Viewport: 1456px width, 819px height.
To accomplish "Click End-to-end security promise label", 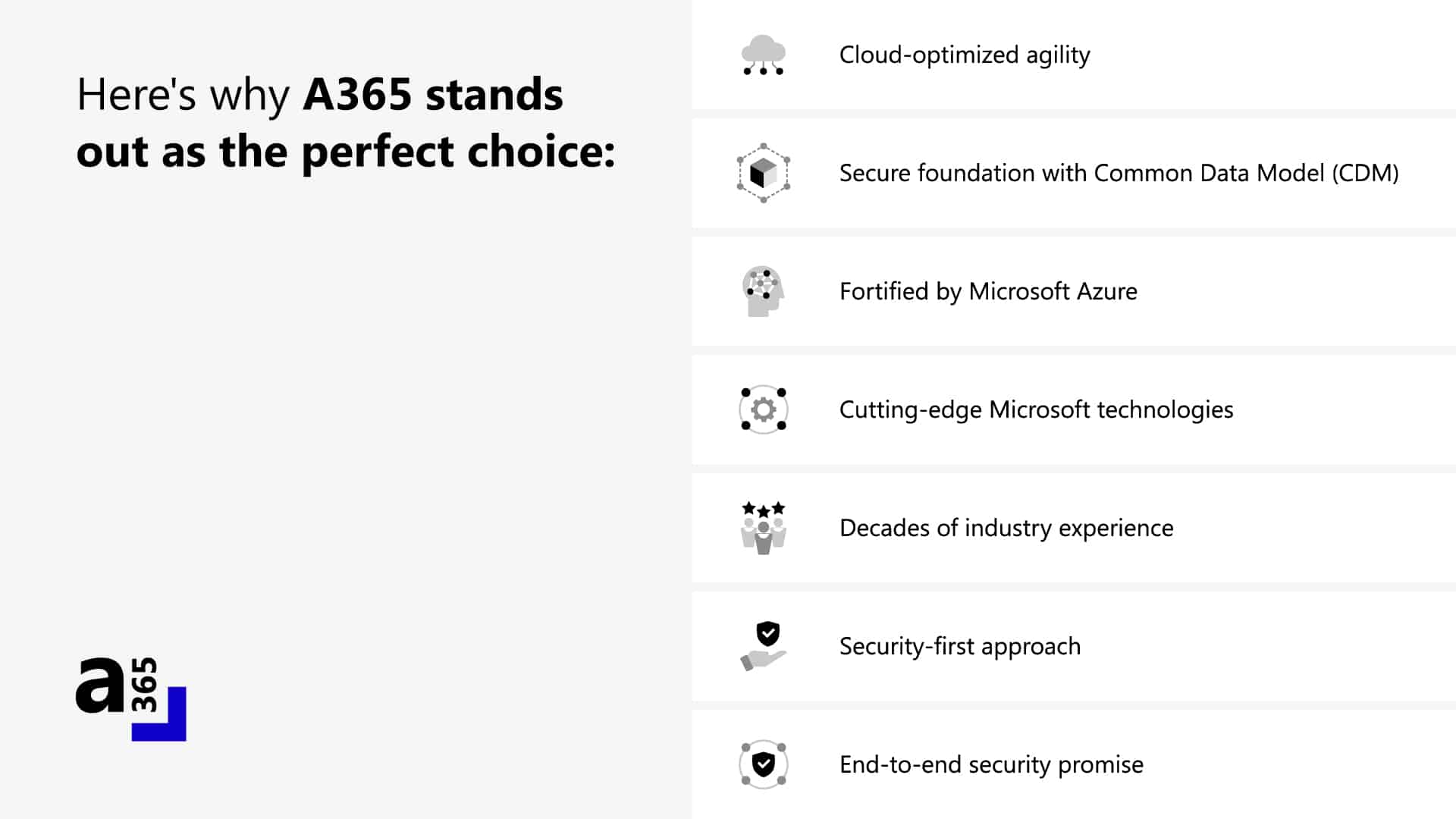I will point(991,765).
